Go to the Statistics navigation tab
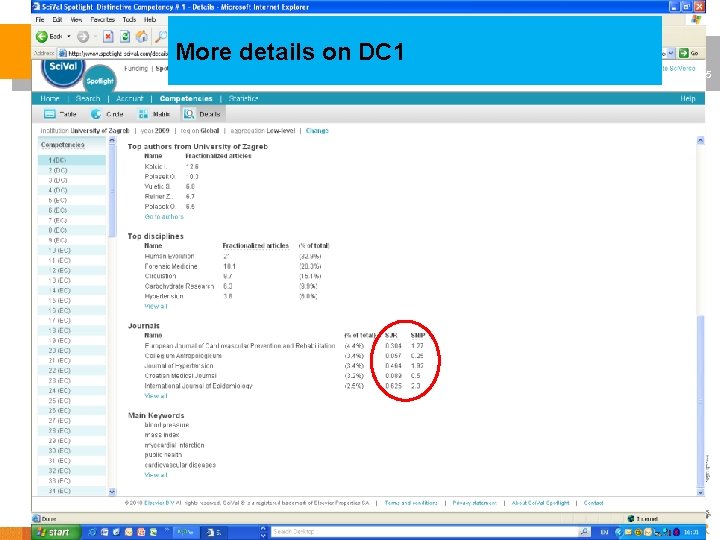Image resolution: width=720 pixels, height=540 pixels. click(x=243, y=98)
